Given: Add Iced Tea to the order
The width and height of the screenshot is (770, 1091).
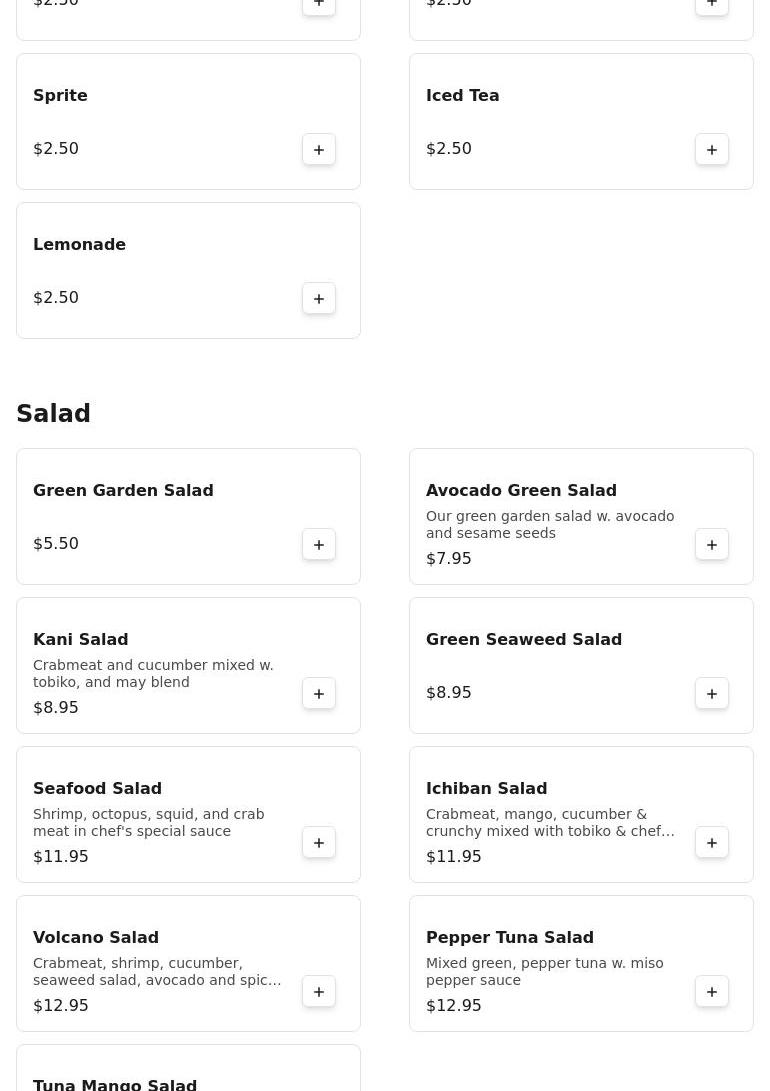Looking at the screenshot, I should pyautogui.click(x=712, y=149).
